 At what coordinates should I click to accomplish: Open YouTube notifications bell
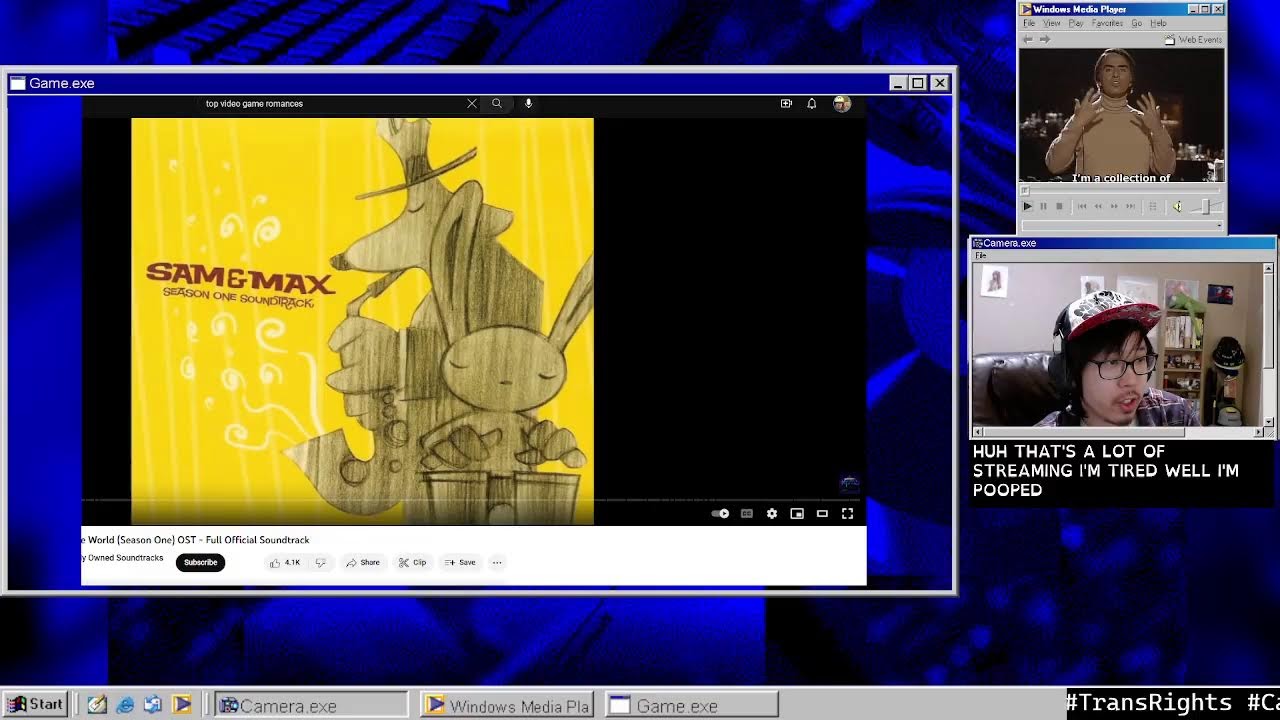(x=812, y=103)
